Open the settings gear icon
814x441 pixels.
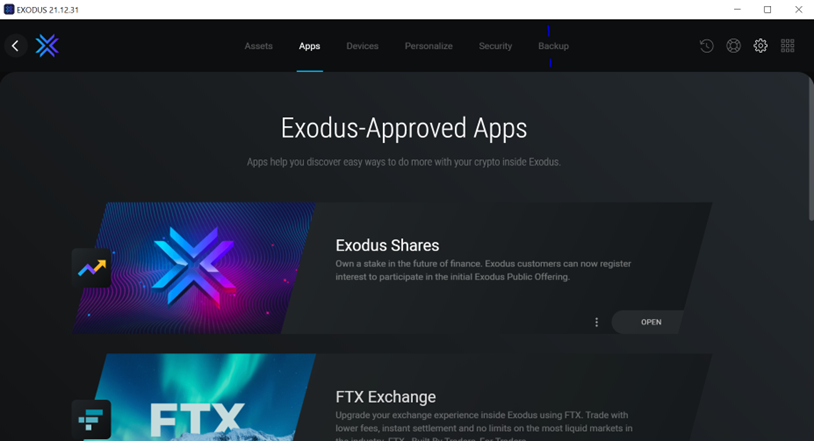click(761, 46)
